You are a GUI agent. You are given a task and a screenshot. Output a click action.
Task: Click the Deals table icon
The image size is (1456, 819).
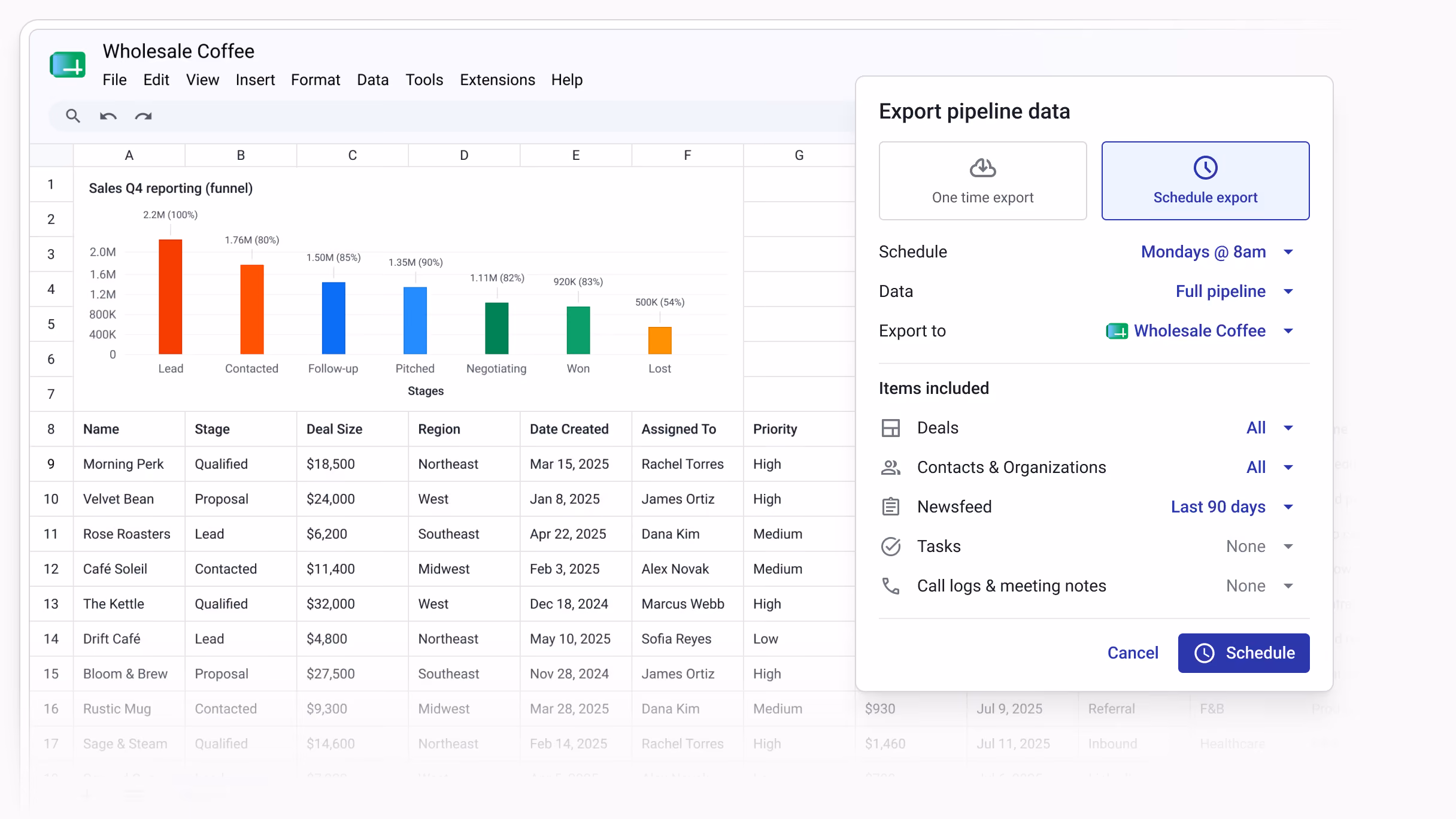click(891, 428)
